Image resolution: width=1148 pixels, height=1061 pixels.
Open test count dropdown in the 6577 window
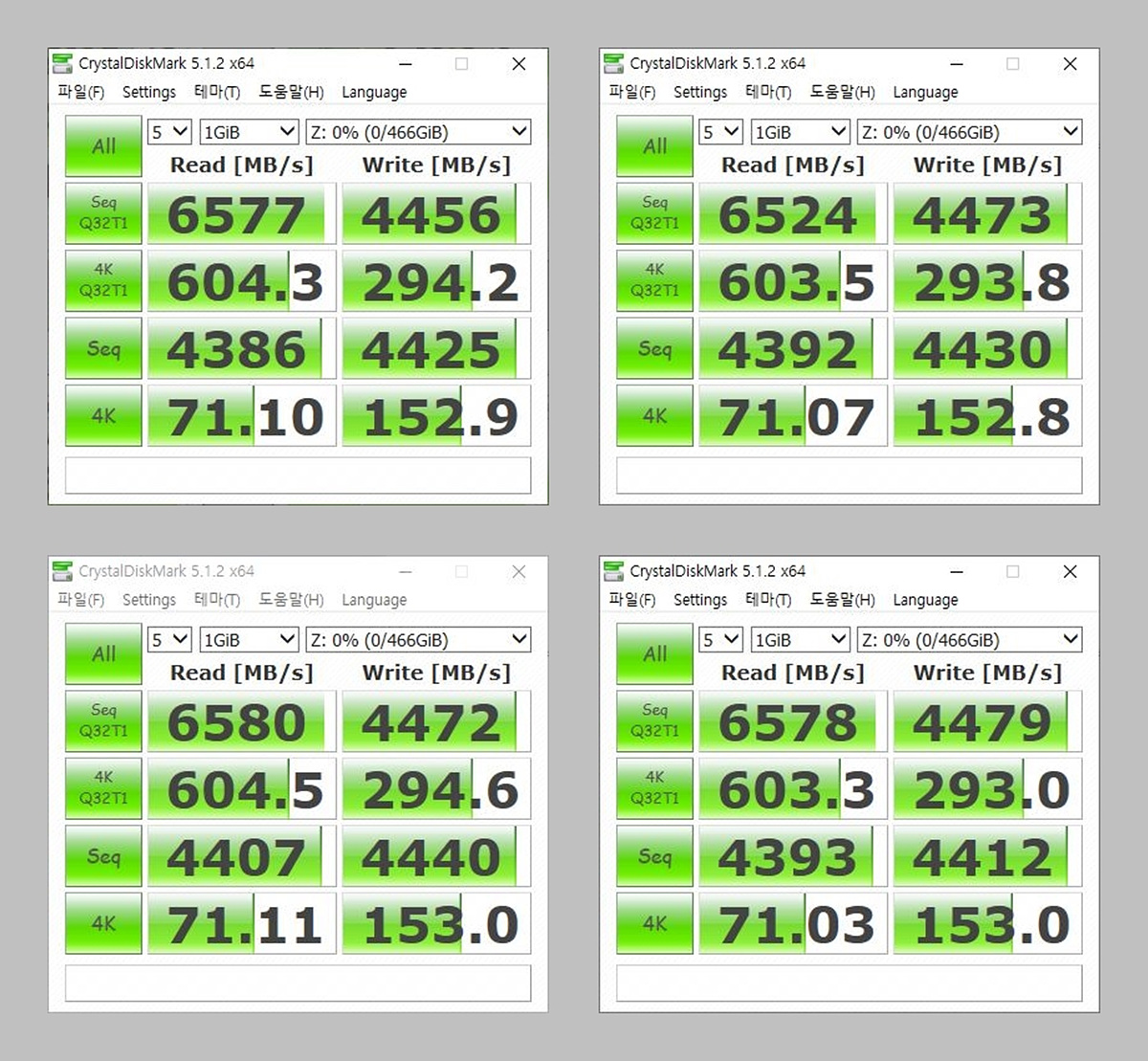tap(169, 132)
